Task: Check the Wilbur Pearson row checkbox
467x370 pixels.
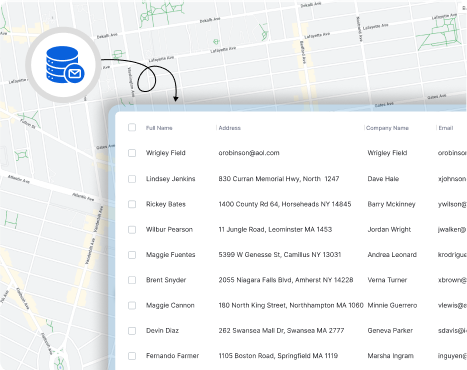Action: pyautogui.click(x=132, y=230)
